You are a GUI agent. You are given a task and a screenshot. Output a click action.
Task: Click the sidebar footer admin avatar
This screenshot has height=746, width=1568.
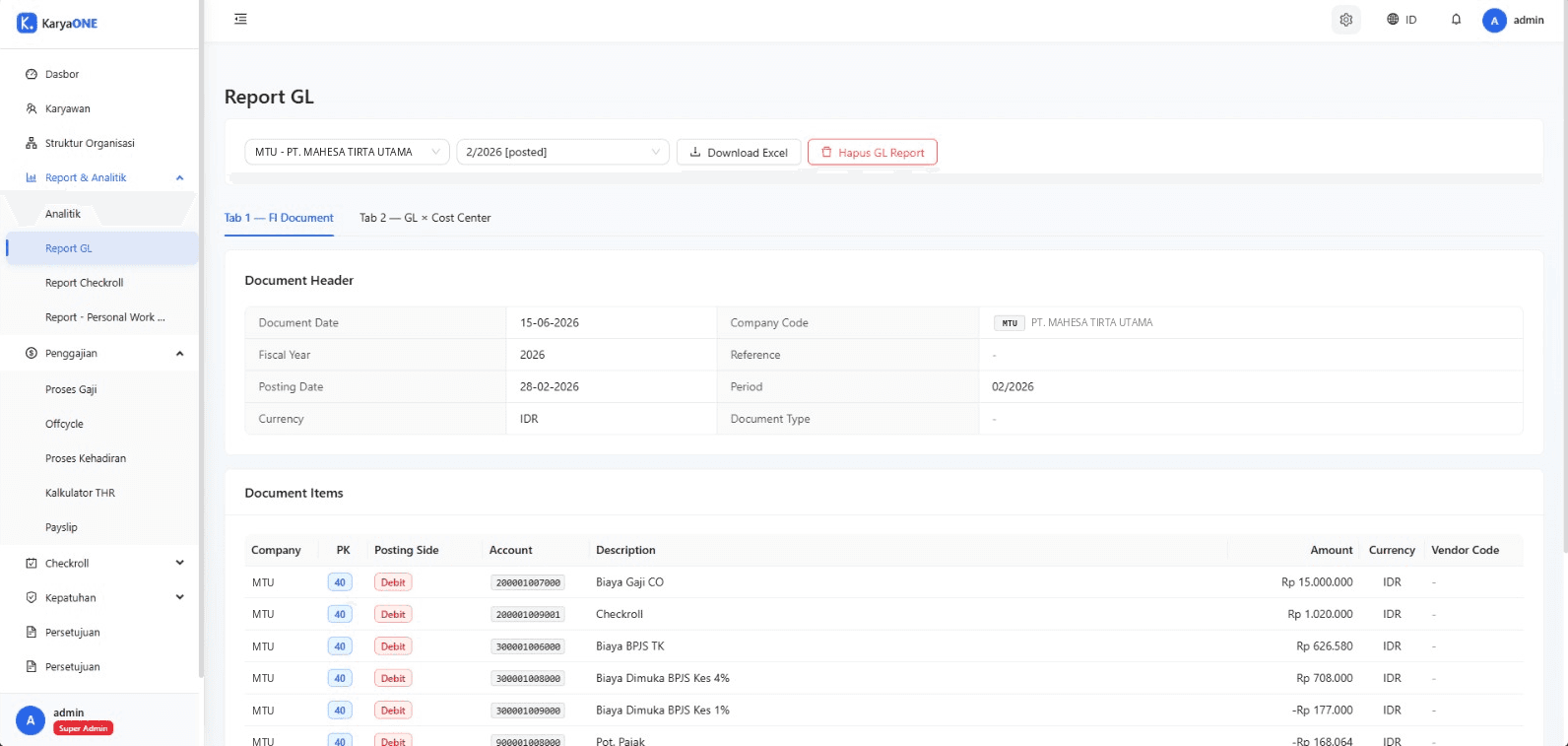pos(31,720)
